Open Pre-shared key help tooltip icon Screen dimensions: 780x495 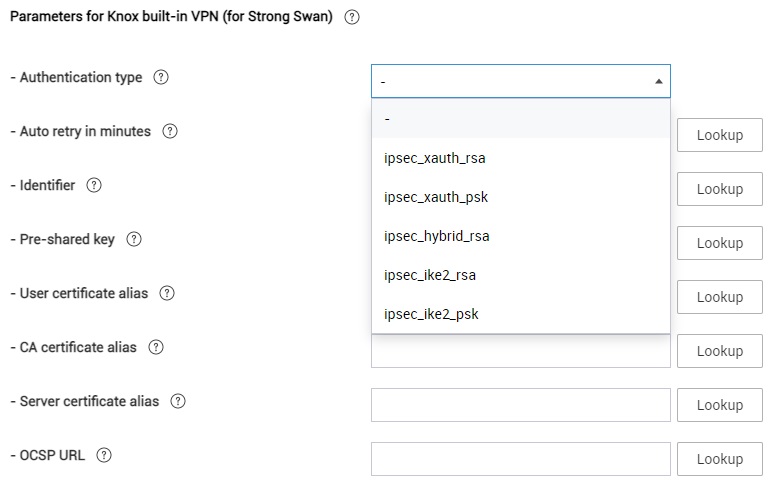(134, 240)
